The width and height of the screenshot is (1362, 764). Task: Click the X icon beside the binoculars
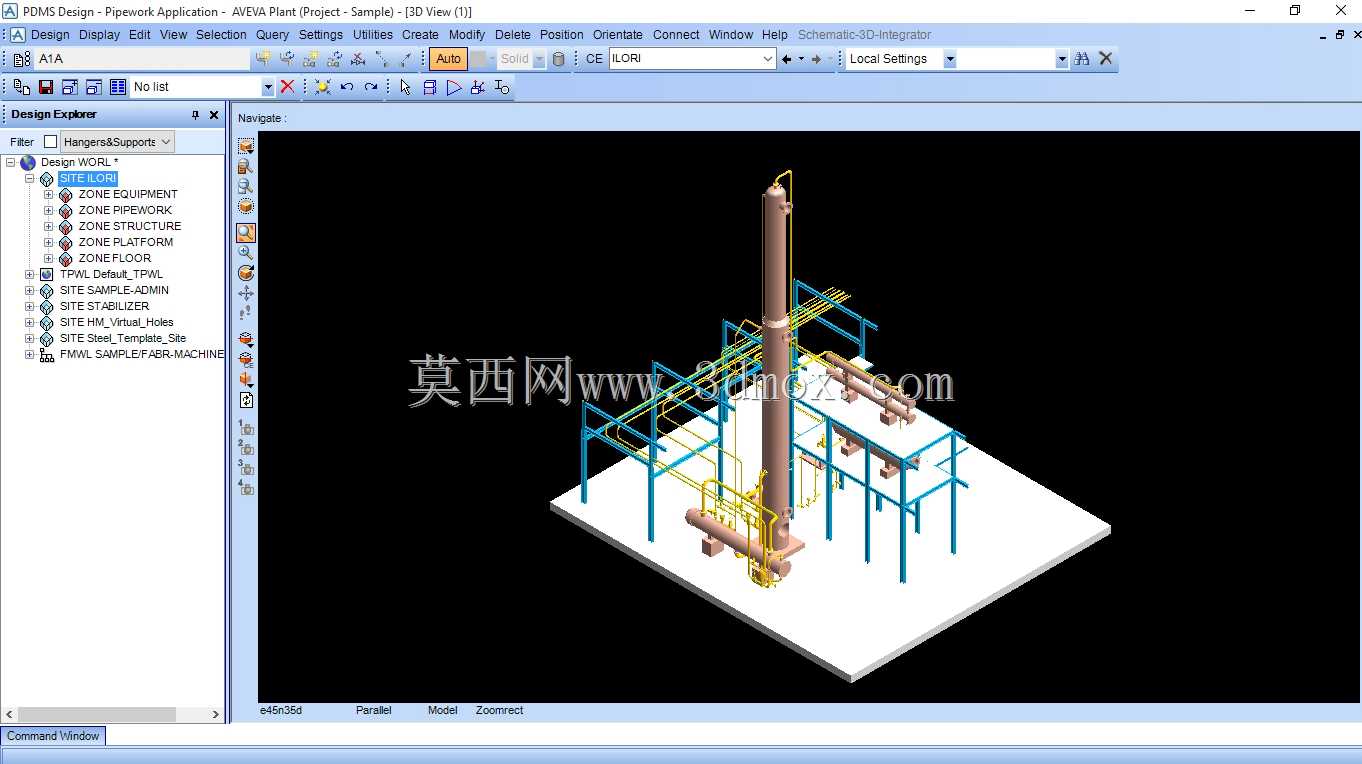click(1106, 59)
